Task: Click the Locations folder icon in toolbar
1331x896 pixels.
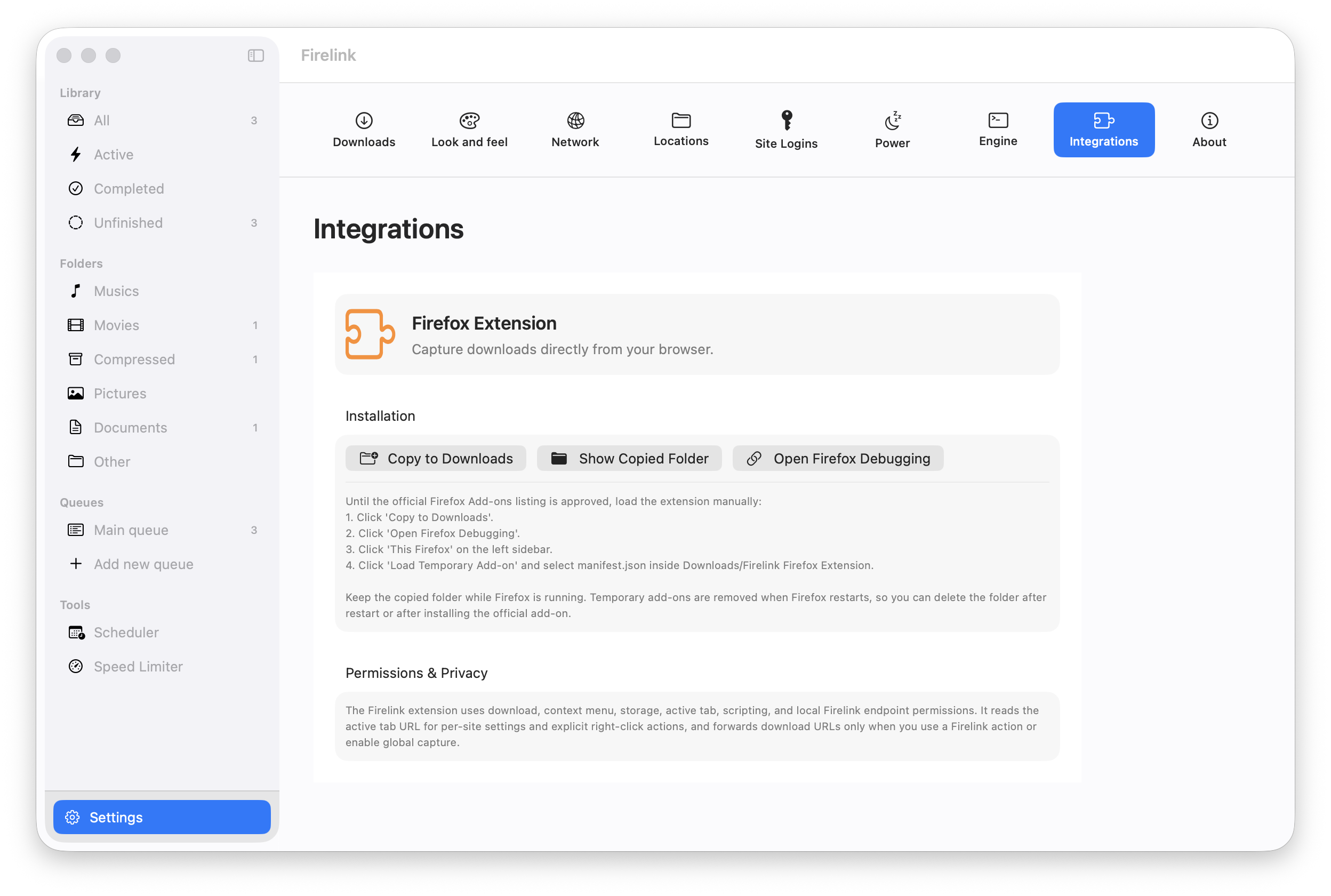Action: 681,120
